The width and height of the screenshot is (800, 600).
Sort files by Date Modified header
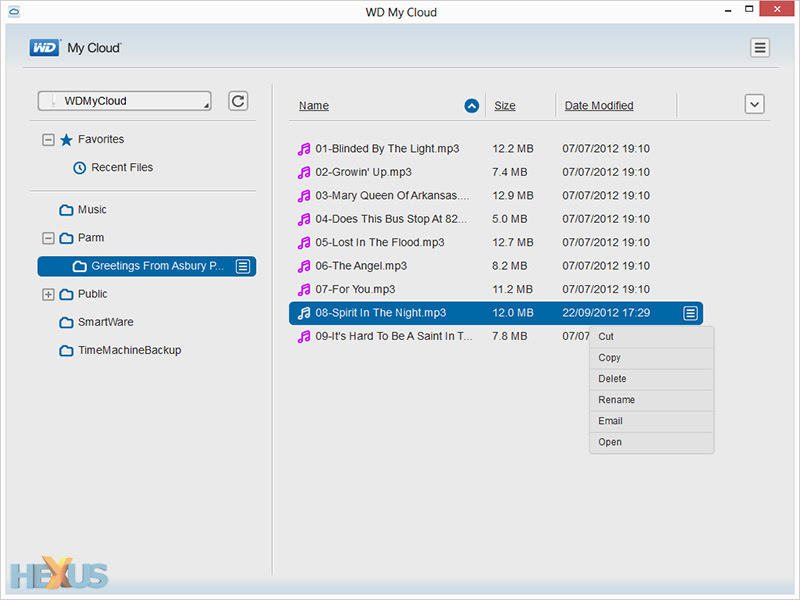[599, 106]
